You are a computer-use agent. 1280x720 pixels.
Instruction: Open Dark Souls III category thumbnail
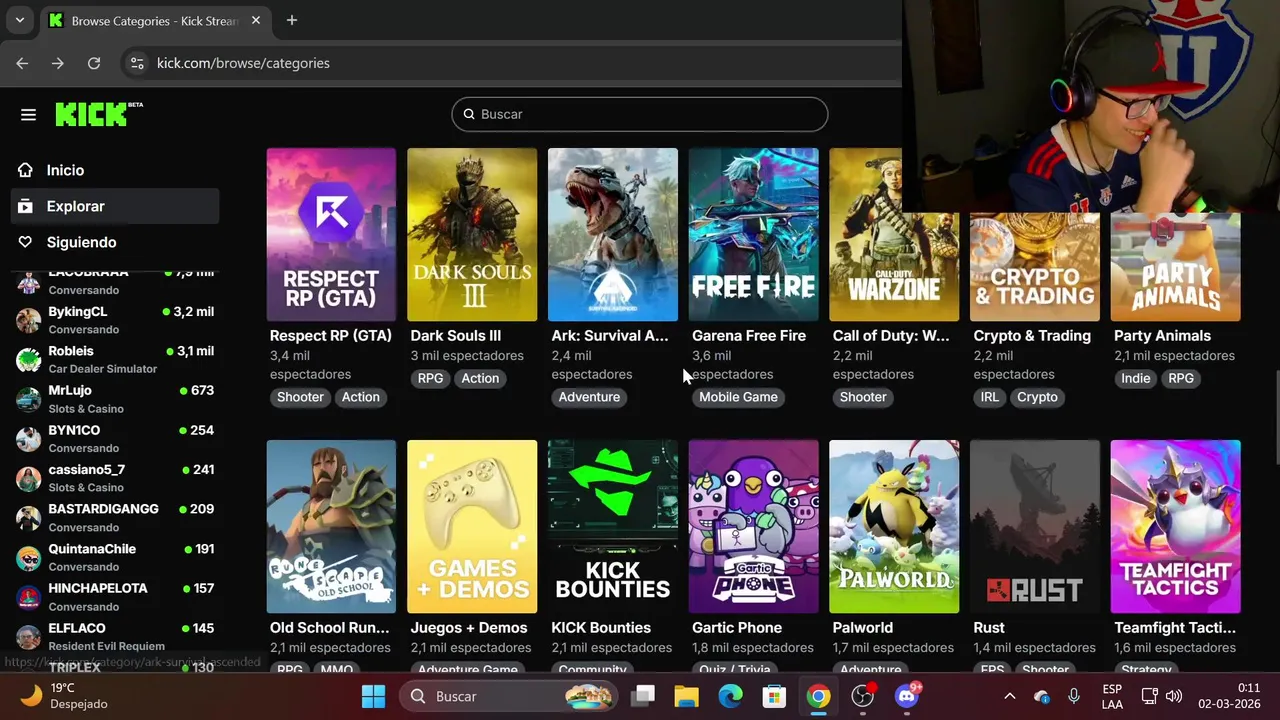tap(472, 234)
